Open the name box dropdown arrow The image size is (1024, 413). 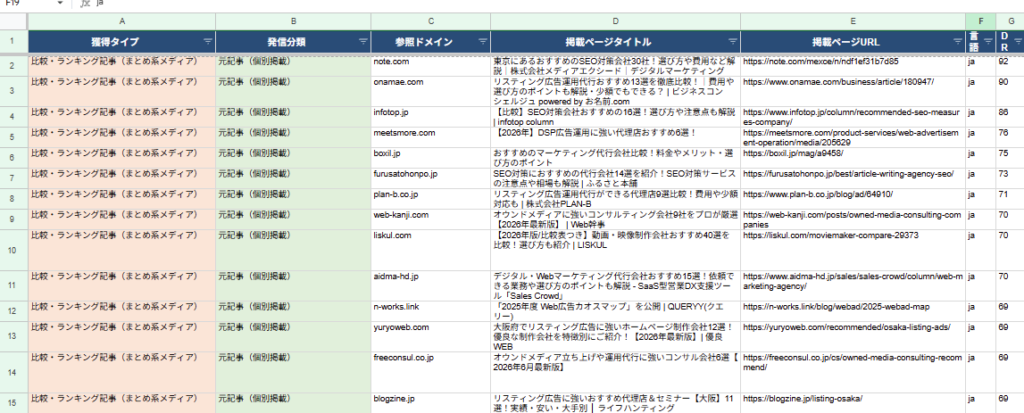click(60, 3)
